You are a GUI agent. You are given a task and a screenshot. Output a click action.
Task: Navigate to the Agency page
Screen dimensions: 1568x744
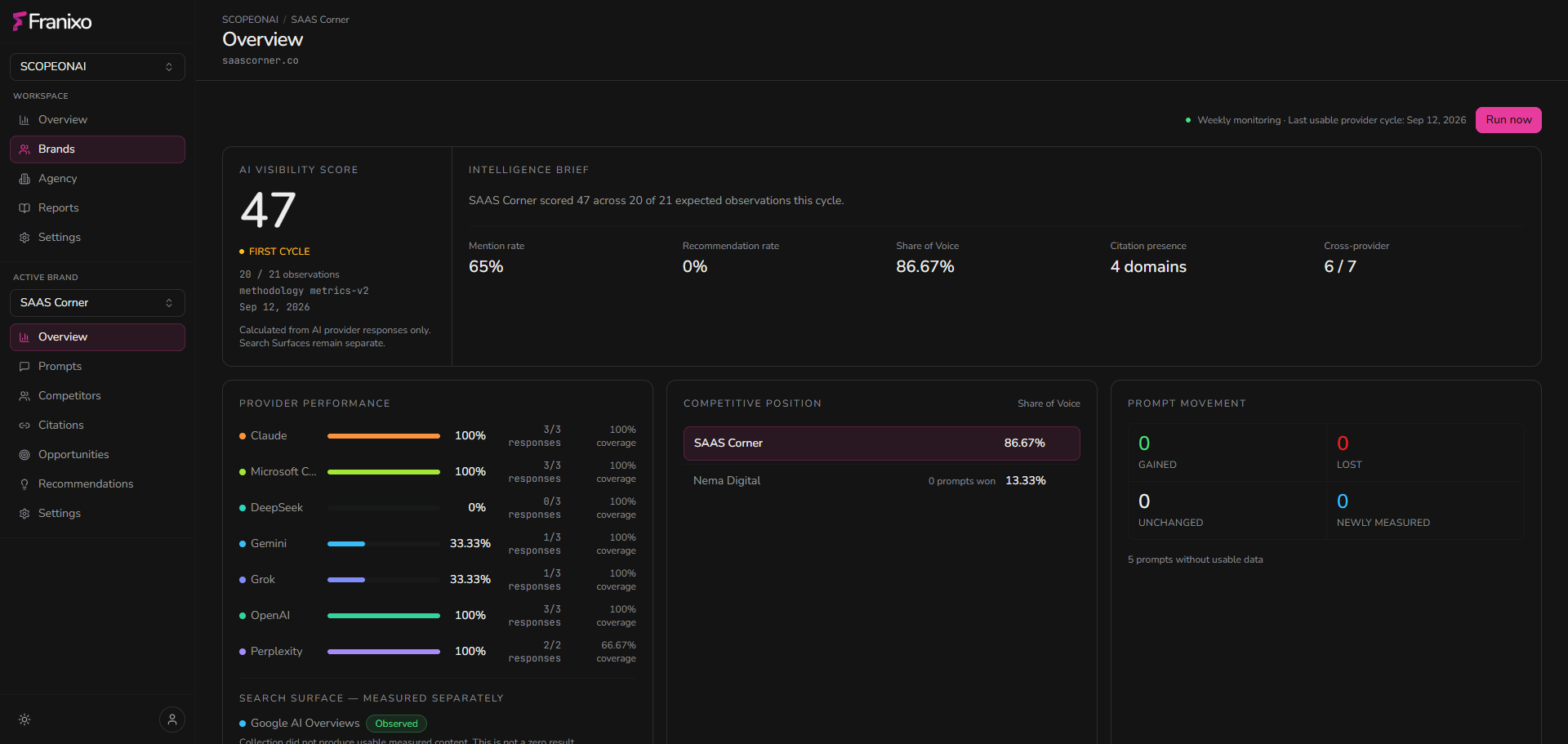point(97,179)
